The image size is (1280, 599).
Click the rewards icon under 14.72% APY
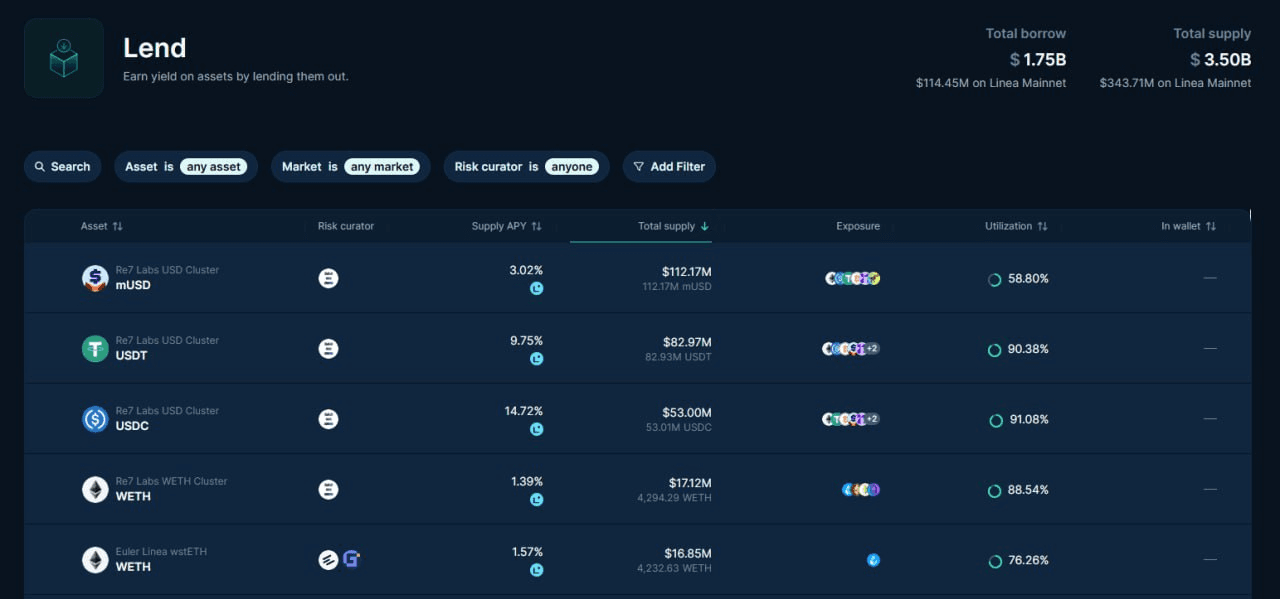[x=536, y=429]
